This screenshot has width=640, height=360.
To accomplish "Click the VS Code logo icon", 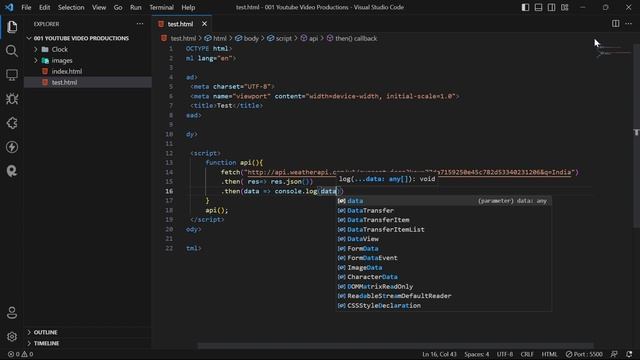I will coord(9,7).
